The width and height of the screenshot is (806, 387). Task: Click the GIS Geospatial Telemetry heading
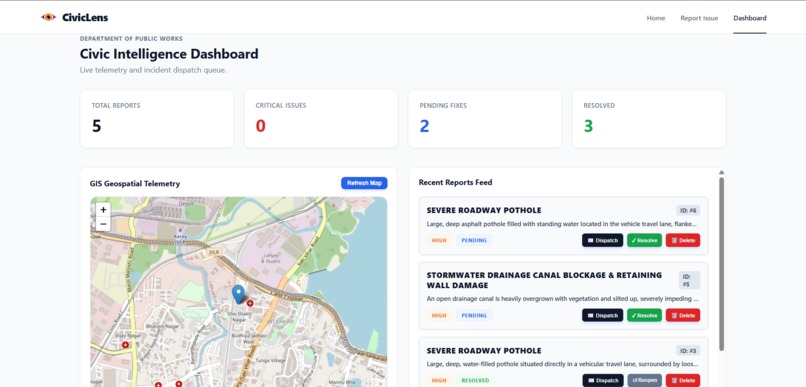135,183
